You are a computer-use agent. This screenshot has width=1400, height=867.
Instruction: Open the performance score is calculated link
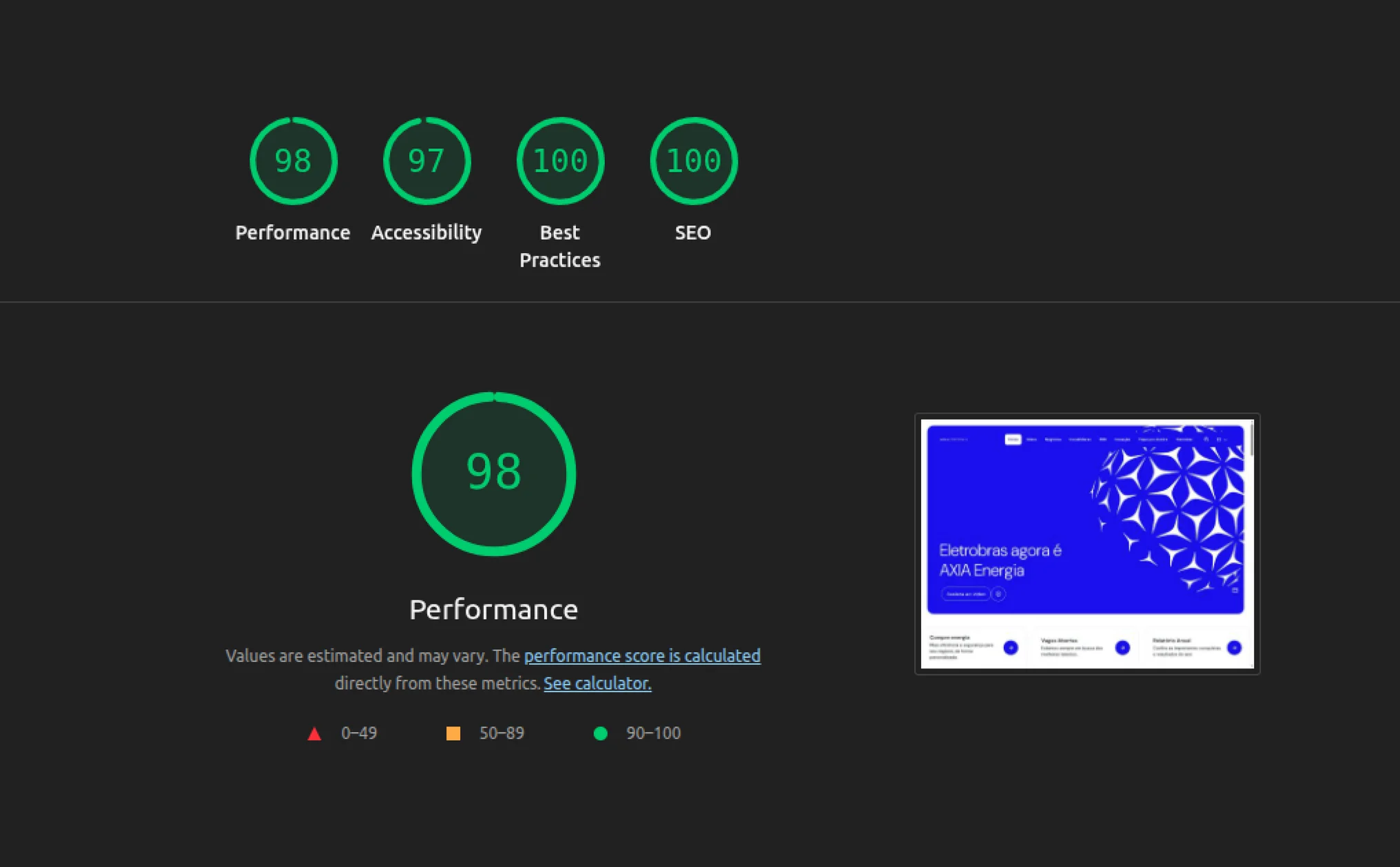point(643,655)
